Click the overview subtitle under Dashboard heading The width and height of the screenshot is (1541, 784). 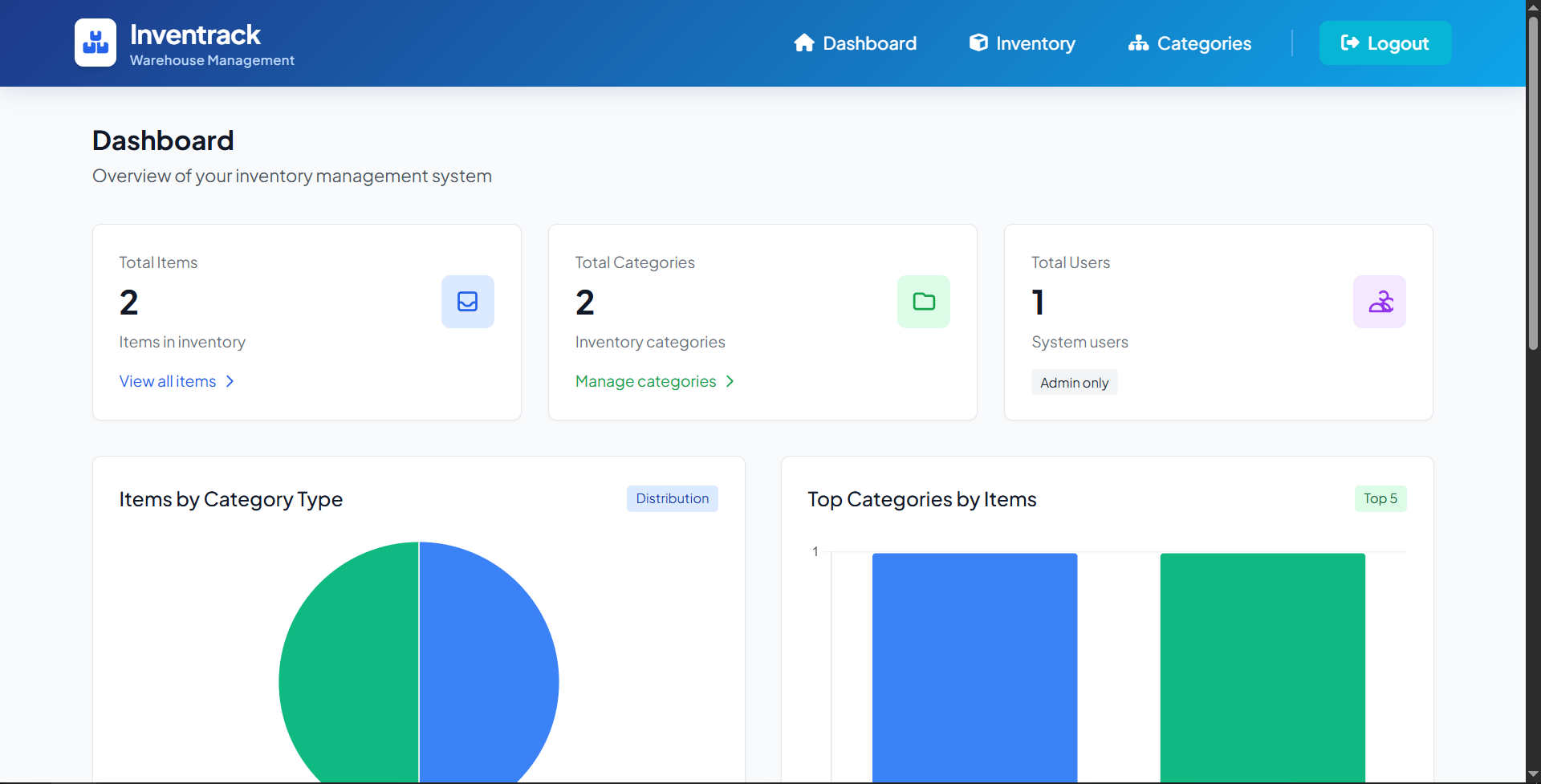click(x=292, y=176)
